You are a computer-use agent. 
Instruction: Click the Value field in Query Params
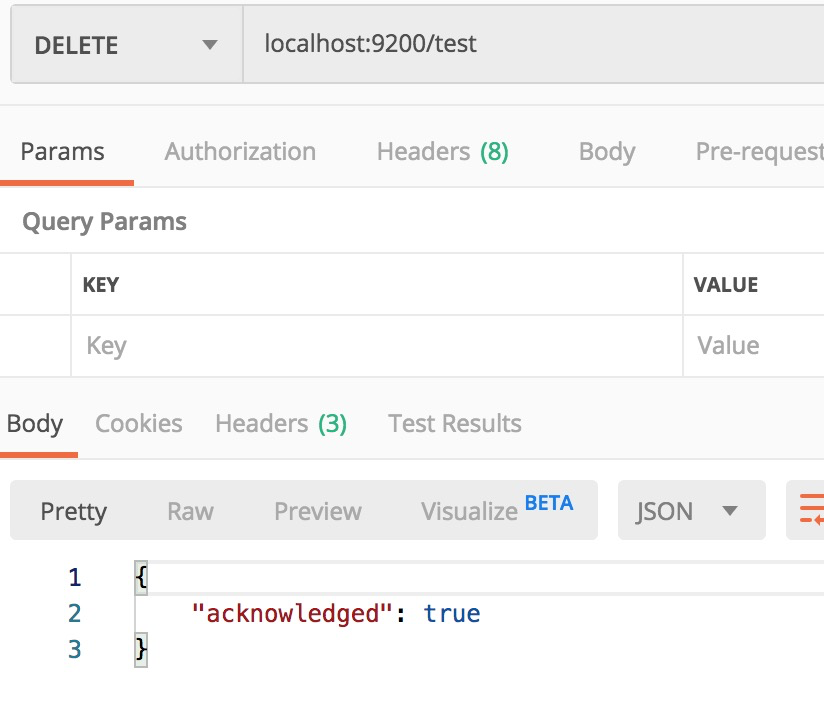tap(754, 346)
